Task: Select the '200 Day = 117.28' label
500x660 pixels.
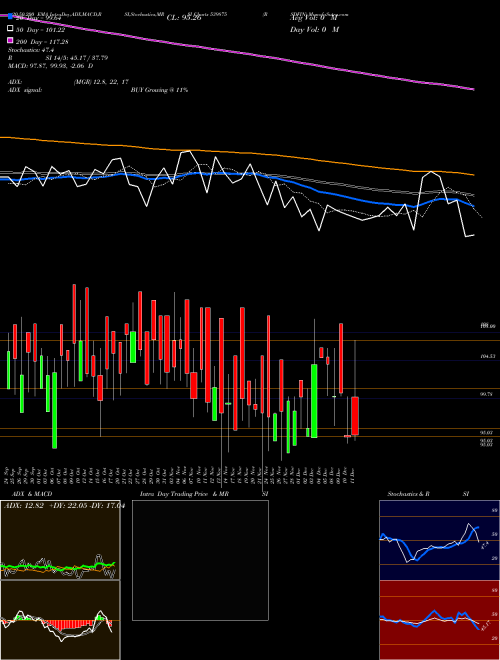Action: click(x=42, y=42)
